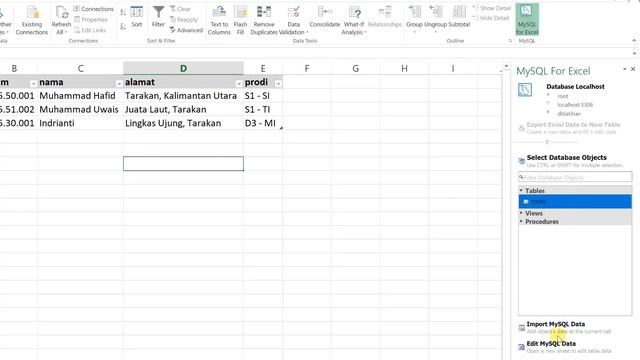Click cell 'Juata Laut, Tarakan'

click(x=183, y=109)
